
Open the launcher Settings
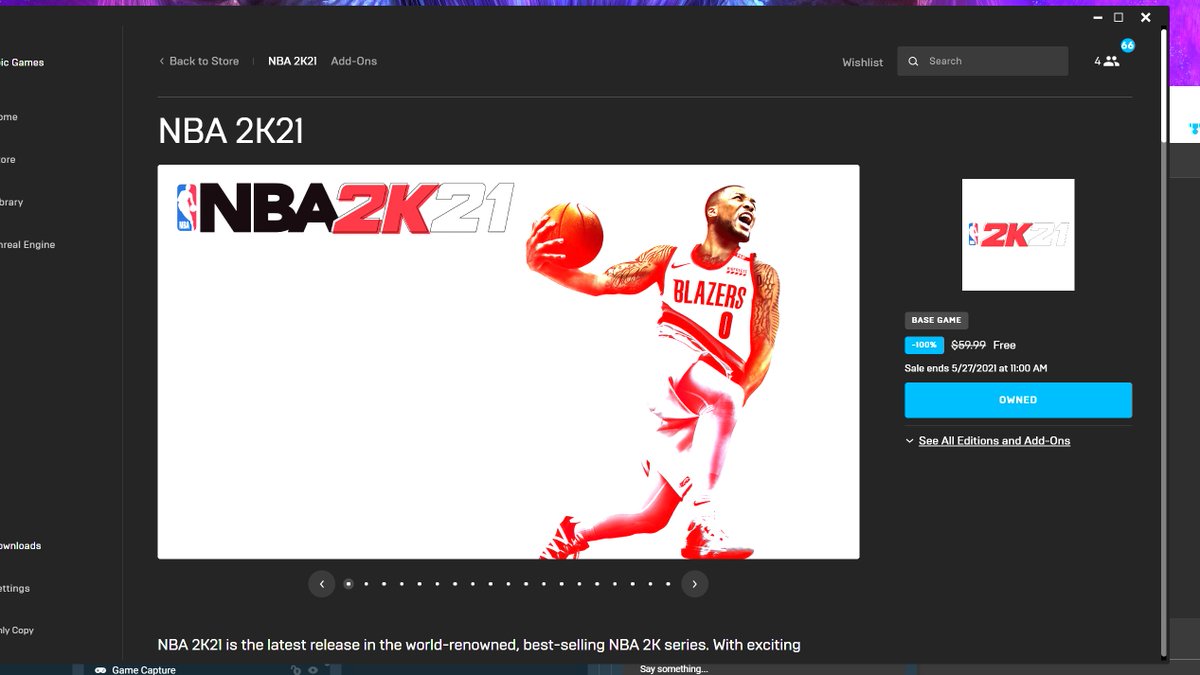pyautogui.click(x=14, y=588)
